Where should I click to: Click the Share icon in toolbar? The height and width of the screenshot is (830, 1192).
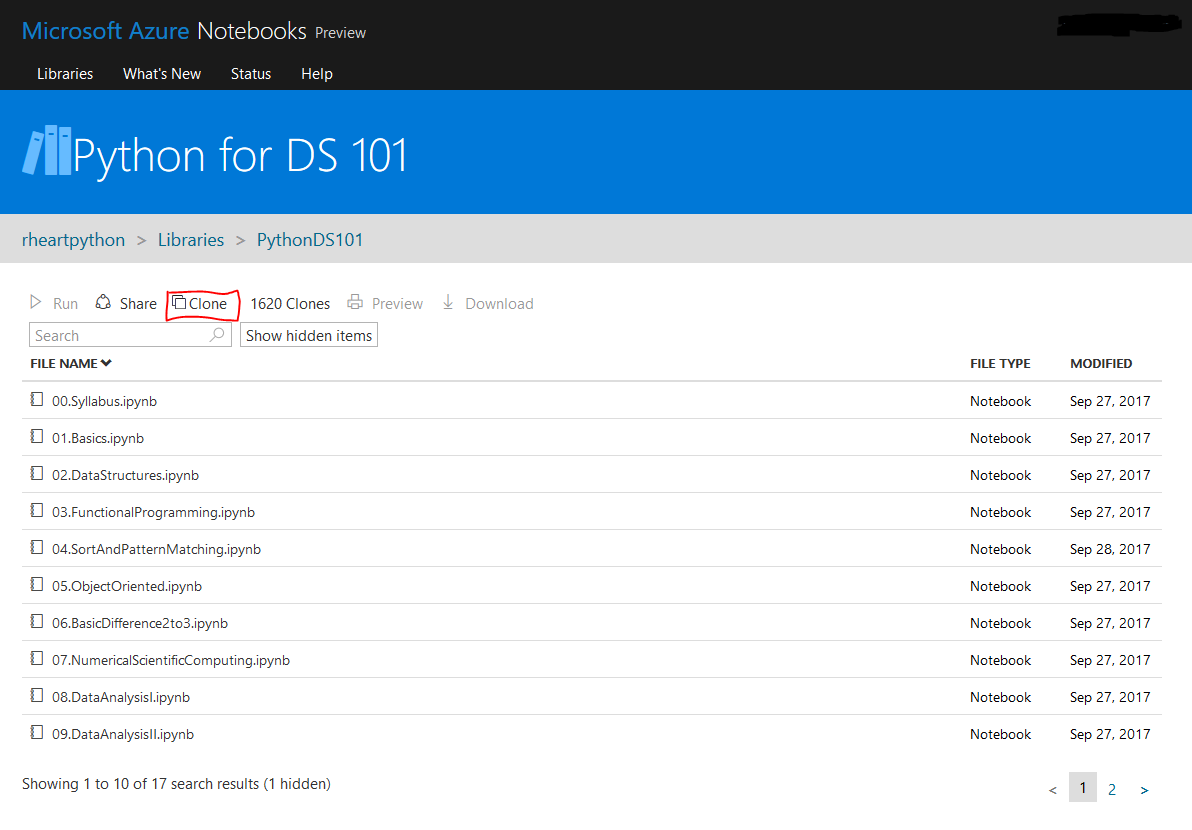tap(103, 302)
